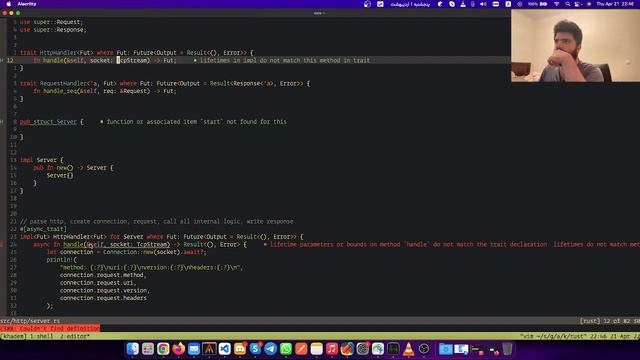Image resolution: width=640 pixels, height=360 pixels.
Task: Open Spotlight search in menu bar
Action: (567, 4)
